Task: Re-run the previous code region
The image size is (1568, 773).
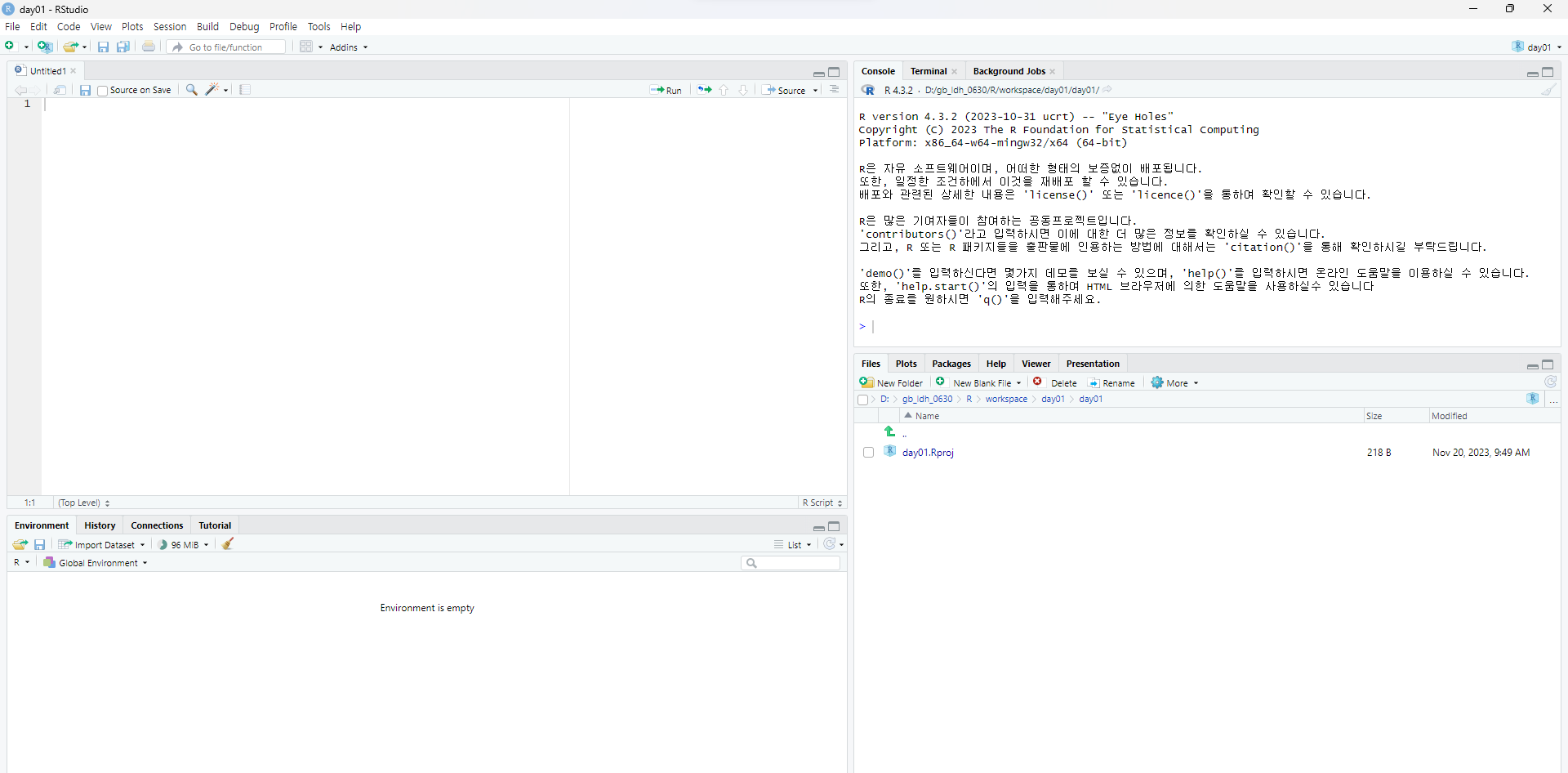Action: tap(705, 90)
